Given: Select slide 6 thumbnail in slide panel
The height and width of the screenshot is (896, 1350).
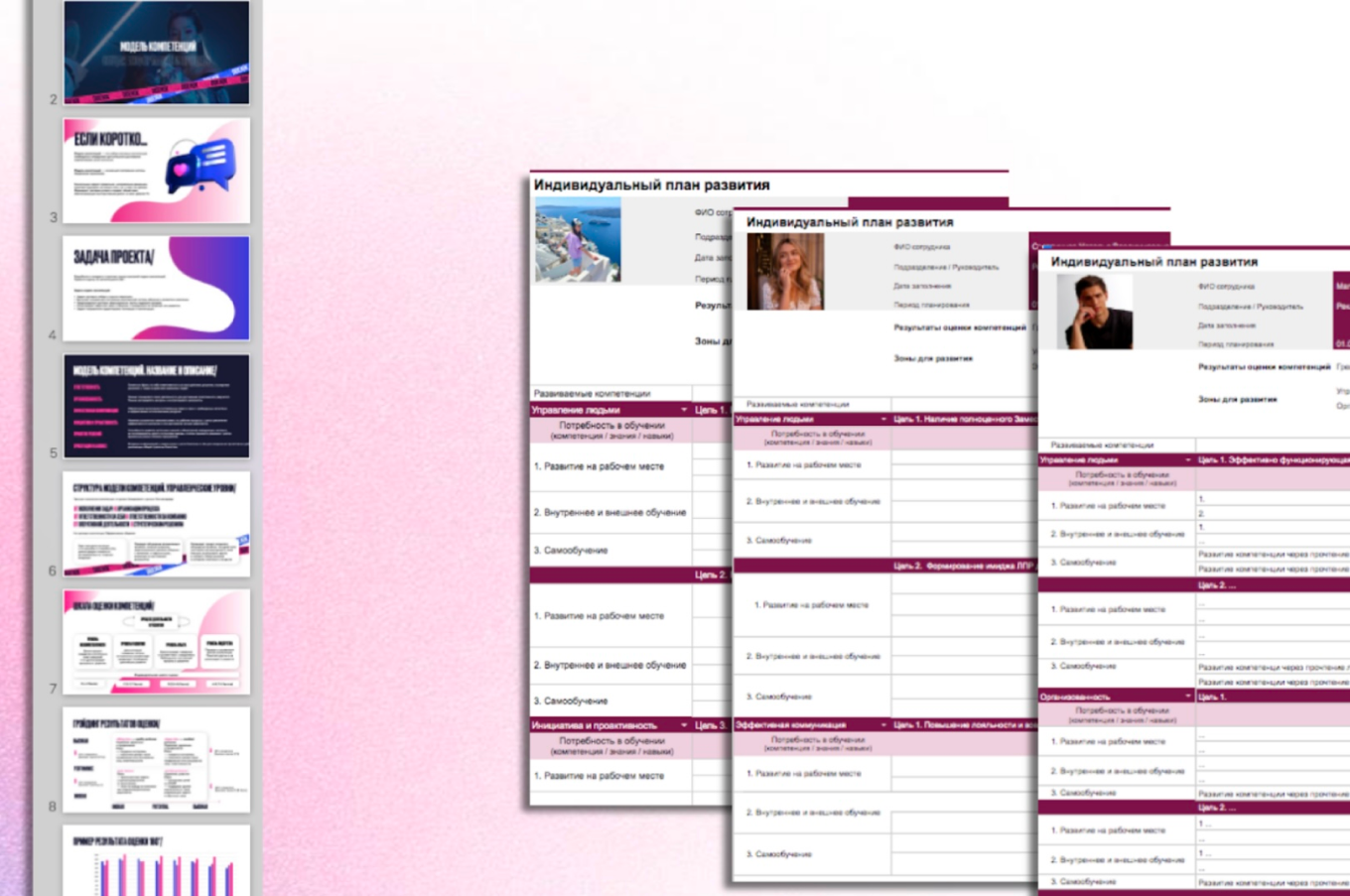Looking at the screenshot, I should pyautogui.click(x=156, y=524).
